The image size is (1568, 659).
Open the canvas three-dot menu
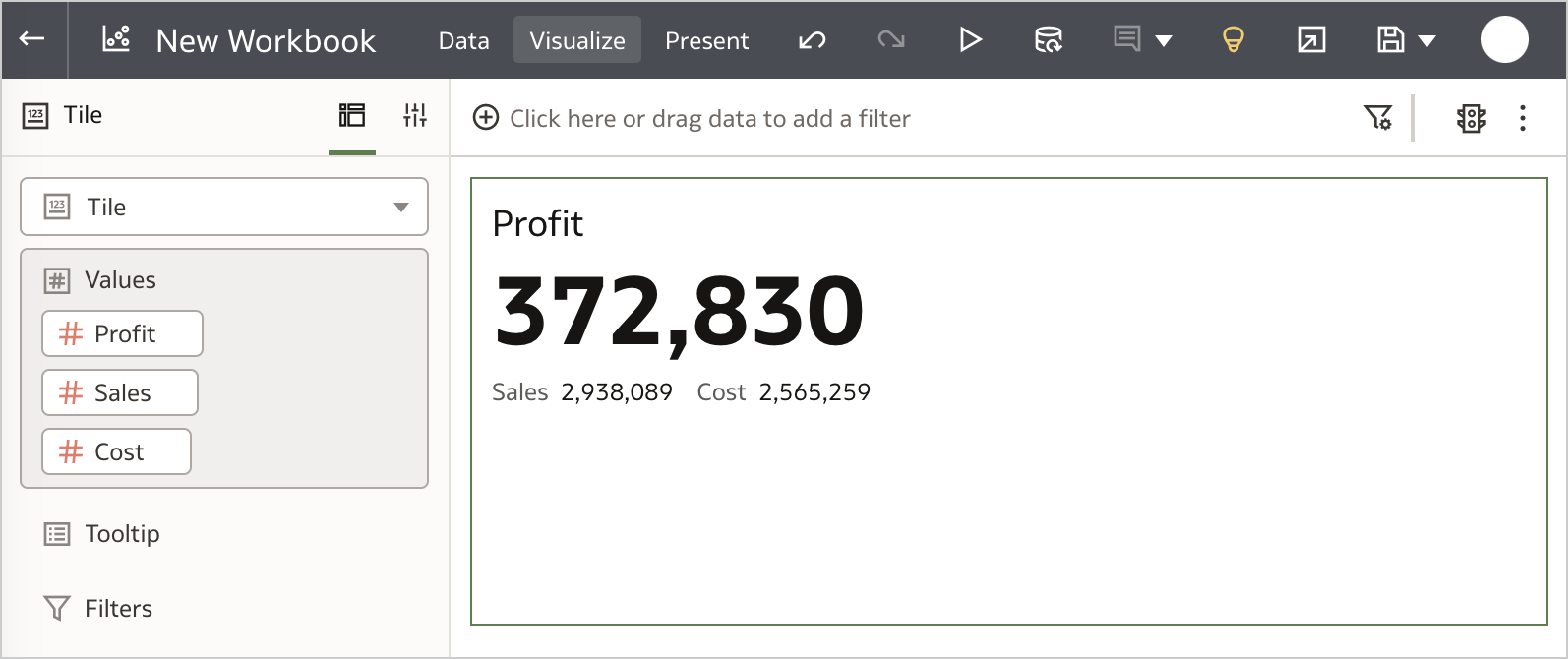click(x=1523, y=118)
